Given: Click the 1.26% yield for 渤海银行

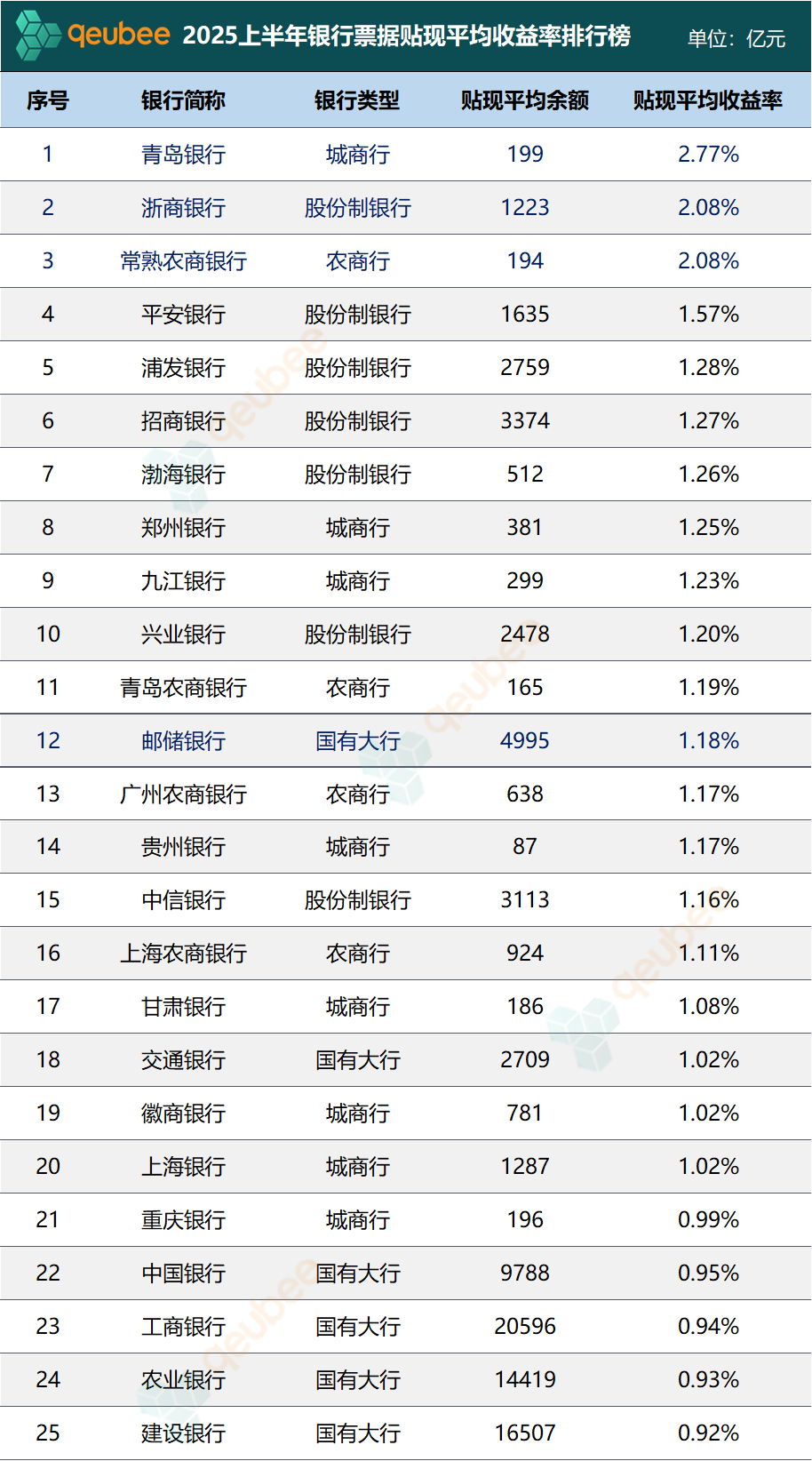Looking at the screenshot, I should click(x=708, y=475).
